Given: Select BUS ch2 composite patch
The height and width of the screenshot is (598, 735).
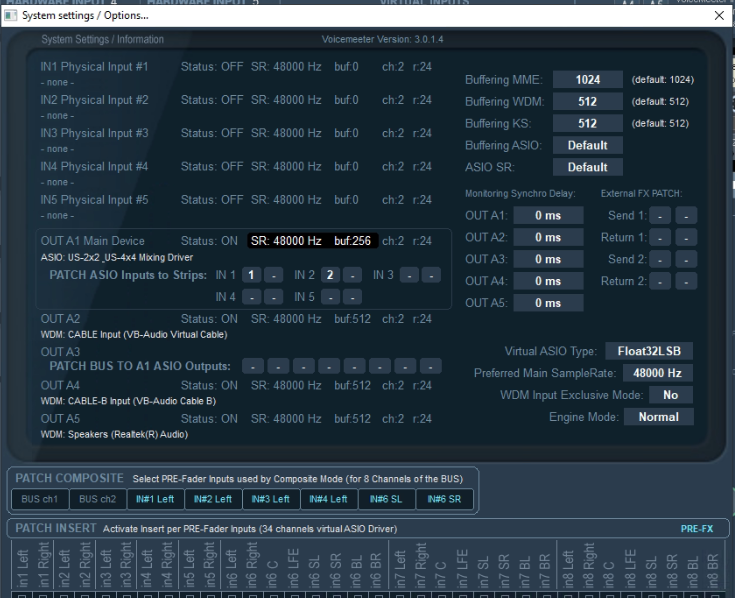Looking at the screenshot, I should (x=98, y=499).
